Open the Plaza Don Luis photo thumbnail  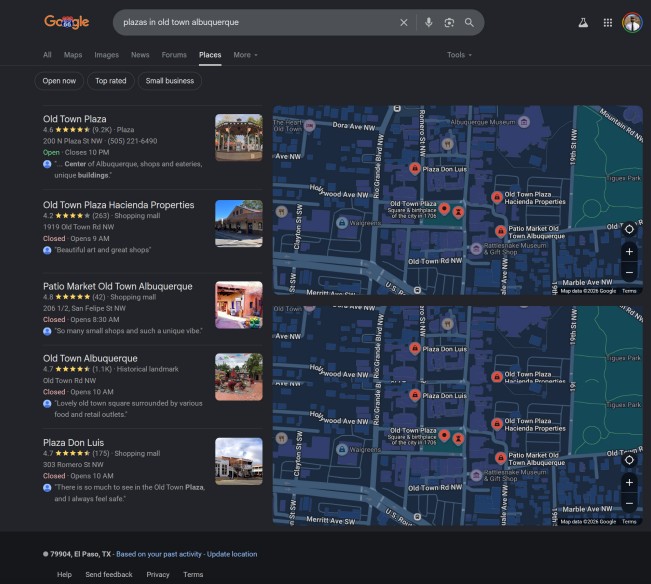tap(239, 461)
